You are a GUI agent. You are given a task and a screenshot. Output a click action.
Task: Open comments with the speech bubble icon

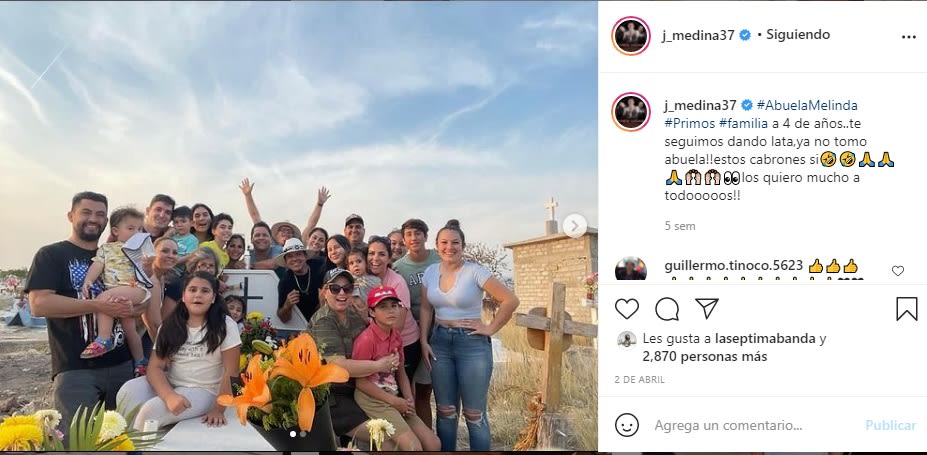(667, 308)
